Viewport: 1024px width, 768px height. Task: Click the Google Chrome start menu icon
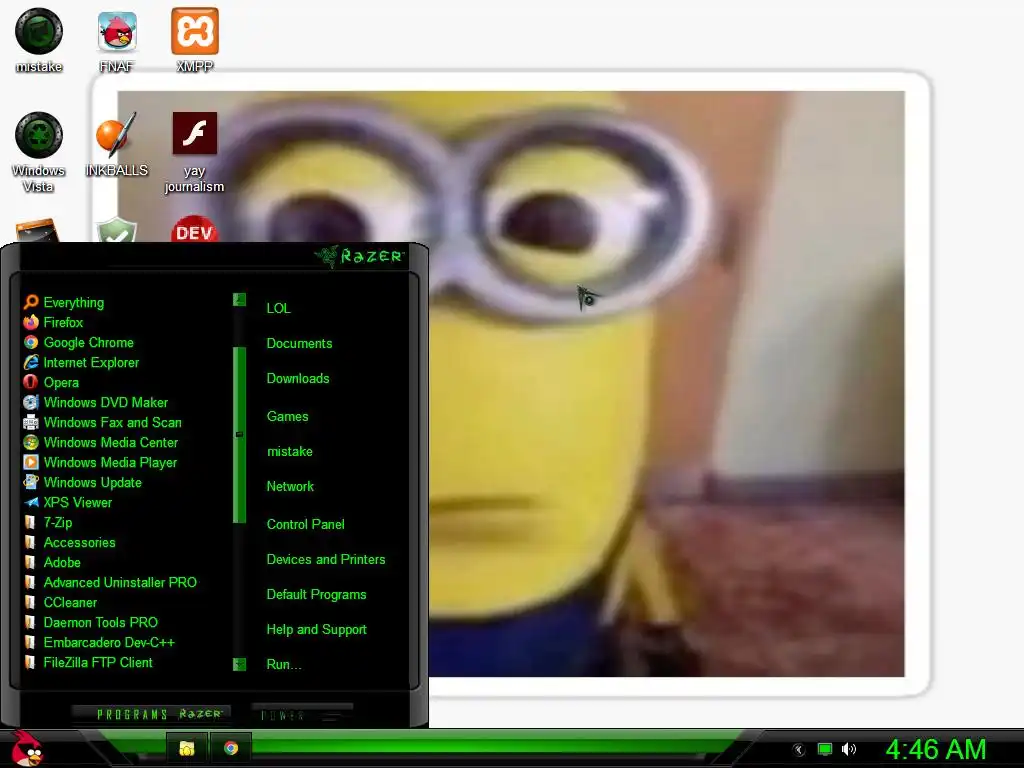pyautogui.click(x=31, y=342)
